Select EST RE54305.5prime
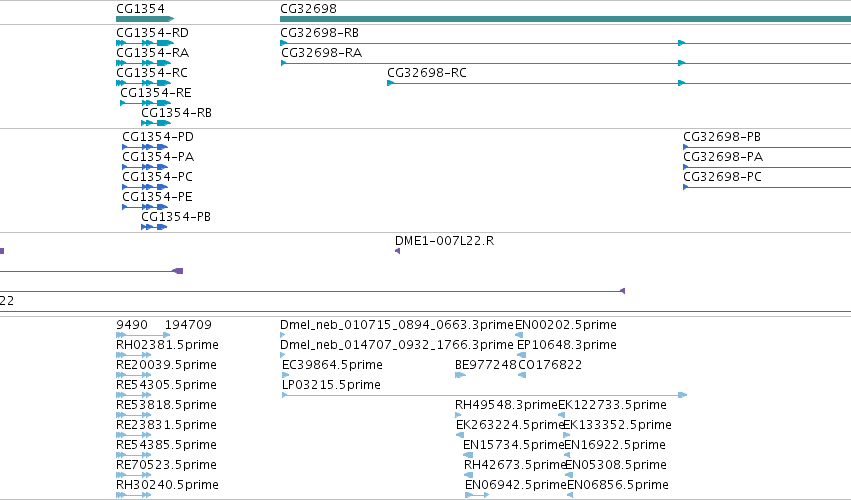851x500 pixels. pos(166,385)
